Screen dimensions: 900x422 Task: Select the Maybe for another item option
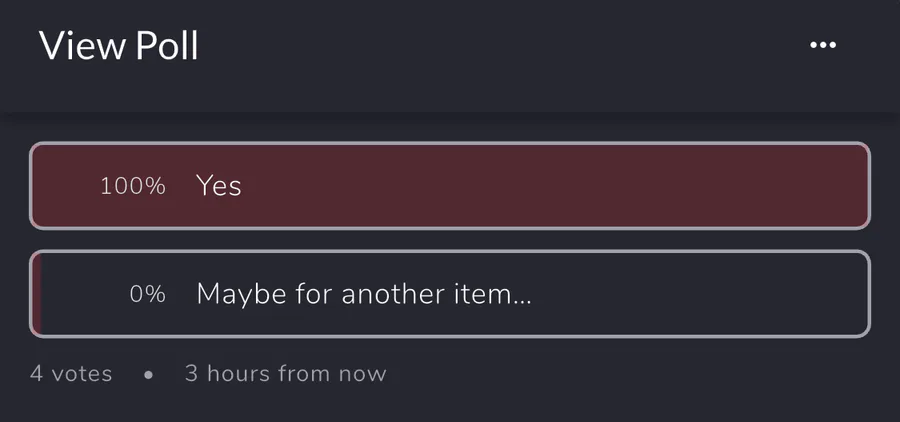[x=450, y=294]
